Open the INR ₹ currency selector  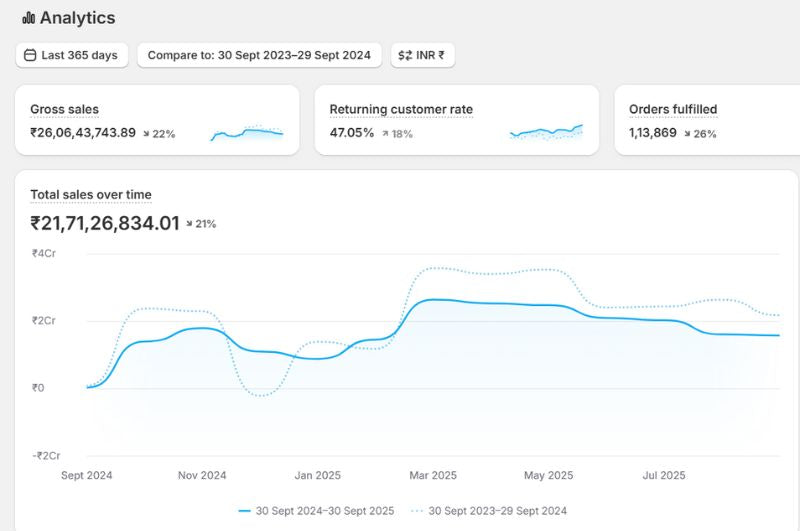423,55
